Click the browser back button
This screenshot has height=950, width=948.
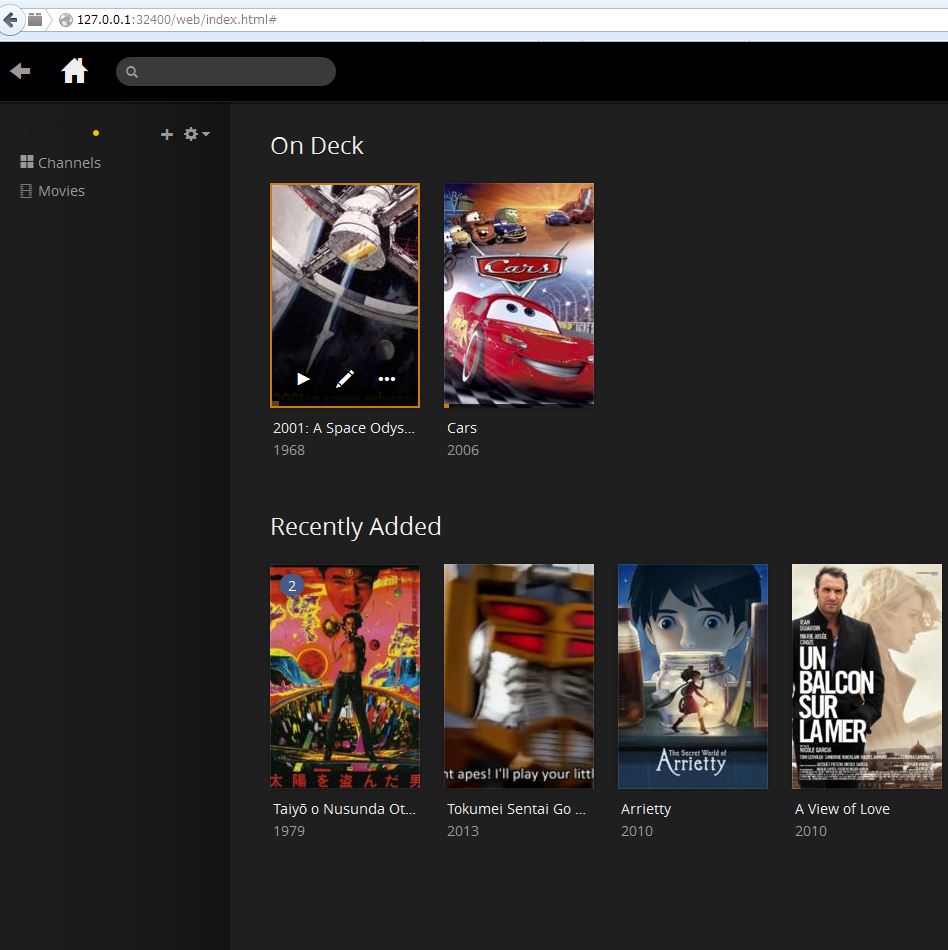[11, 20]
